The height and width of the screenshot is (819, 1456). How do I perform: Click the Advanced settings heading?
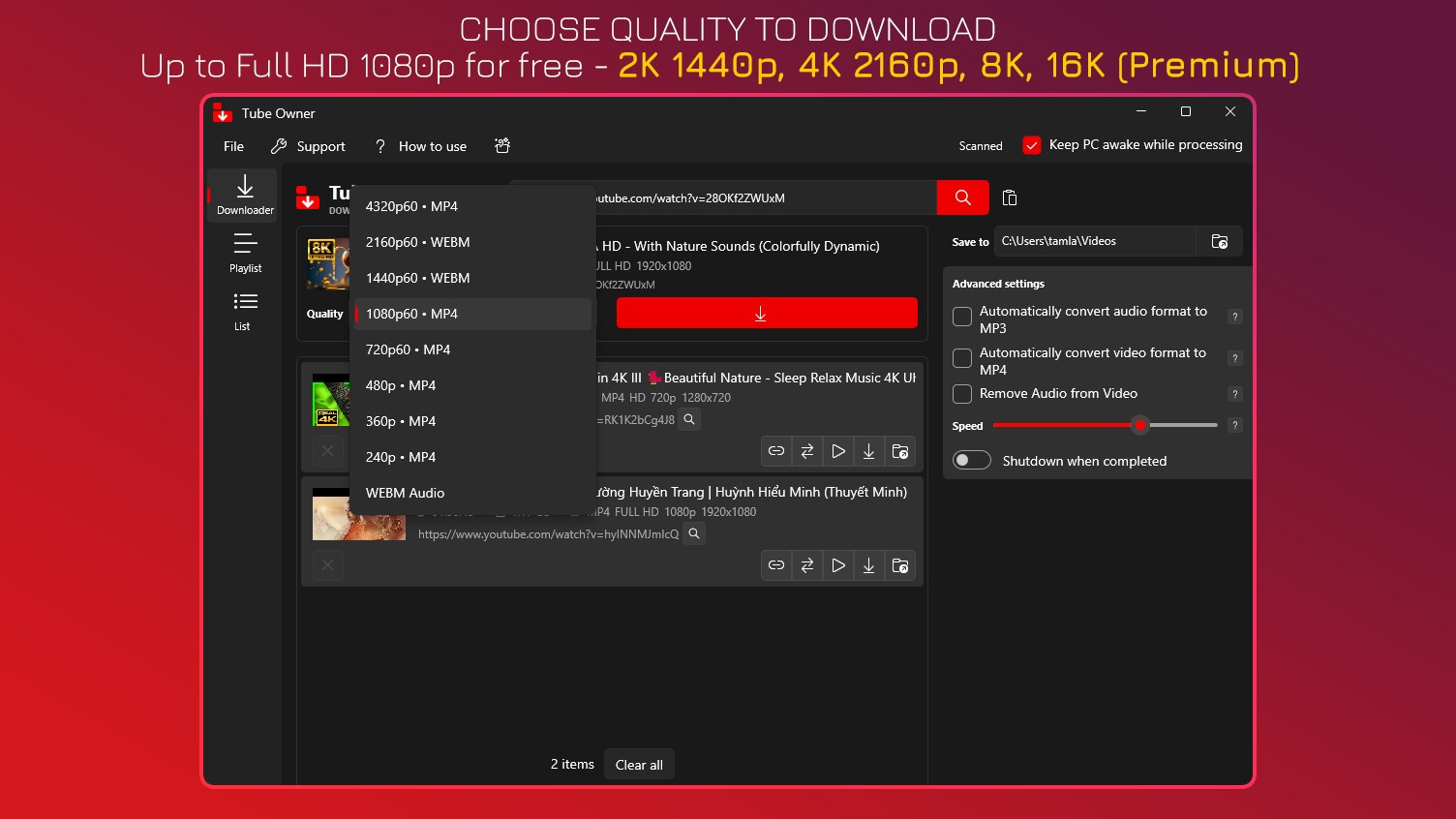point(998,284)
